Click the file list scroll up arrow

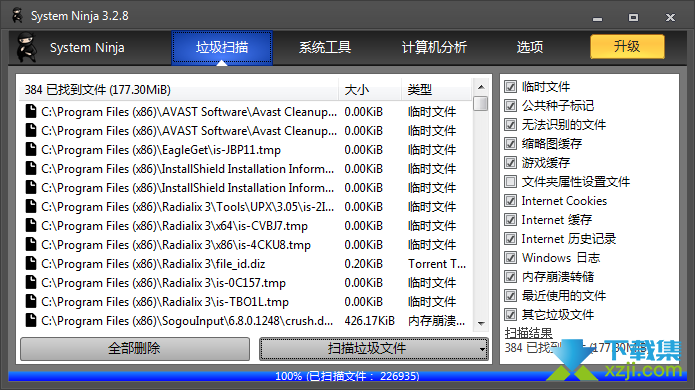pos(481,87)
